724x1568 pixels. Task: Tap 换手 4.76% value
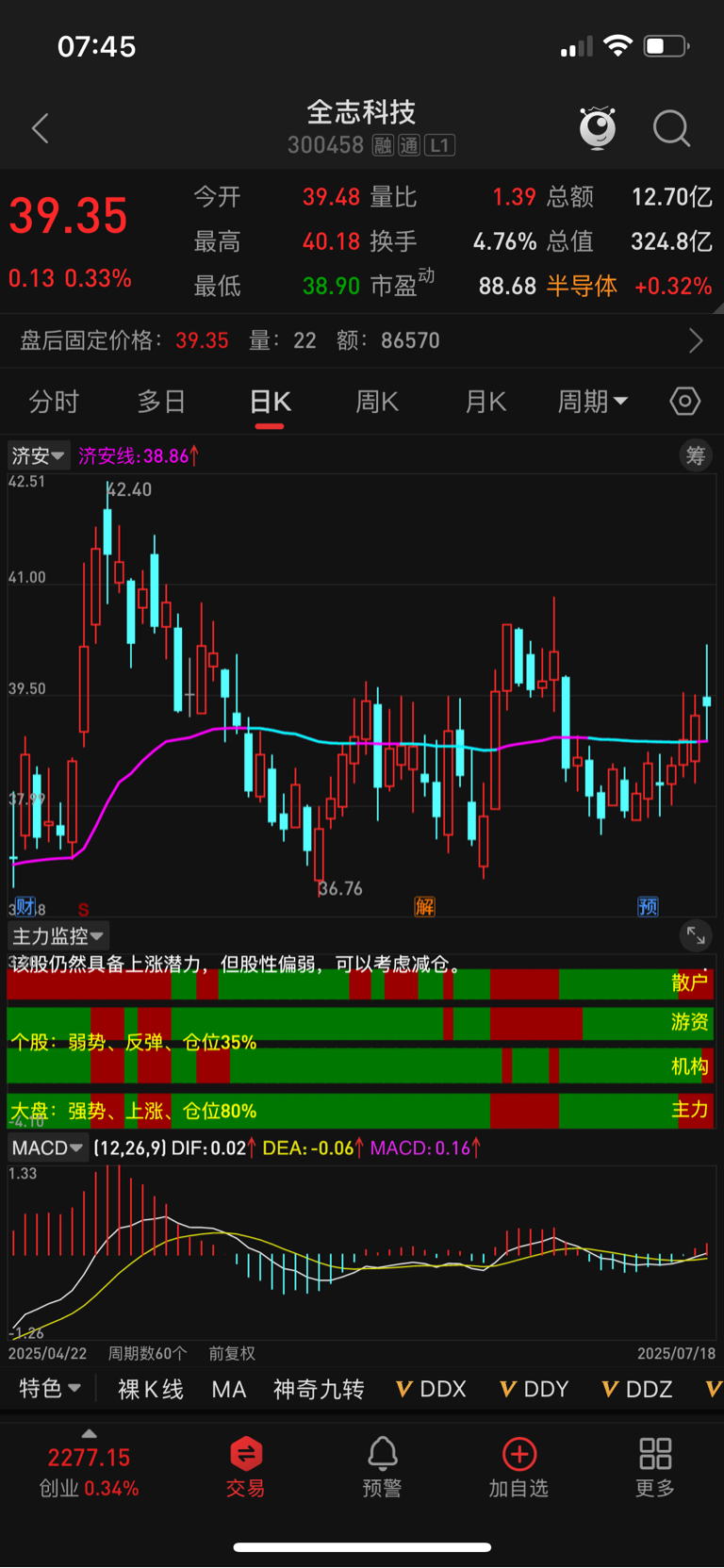[x=504, y=241]
